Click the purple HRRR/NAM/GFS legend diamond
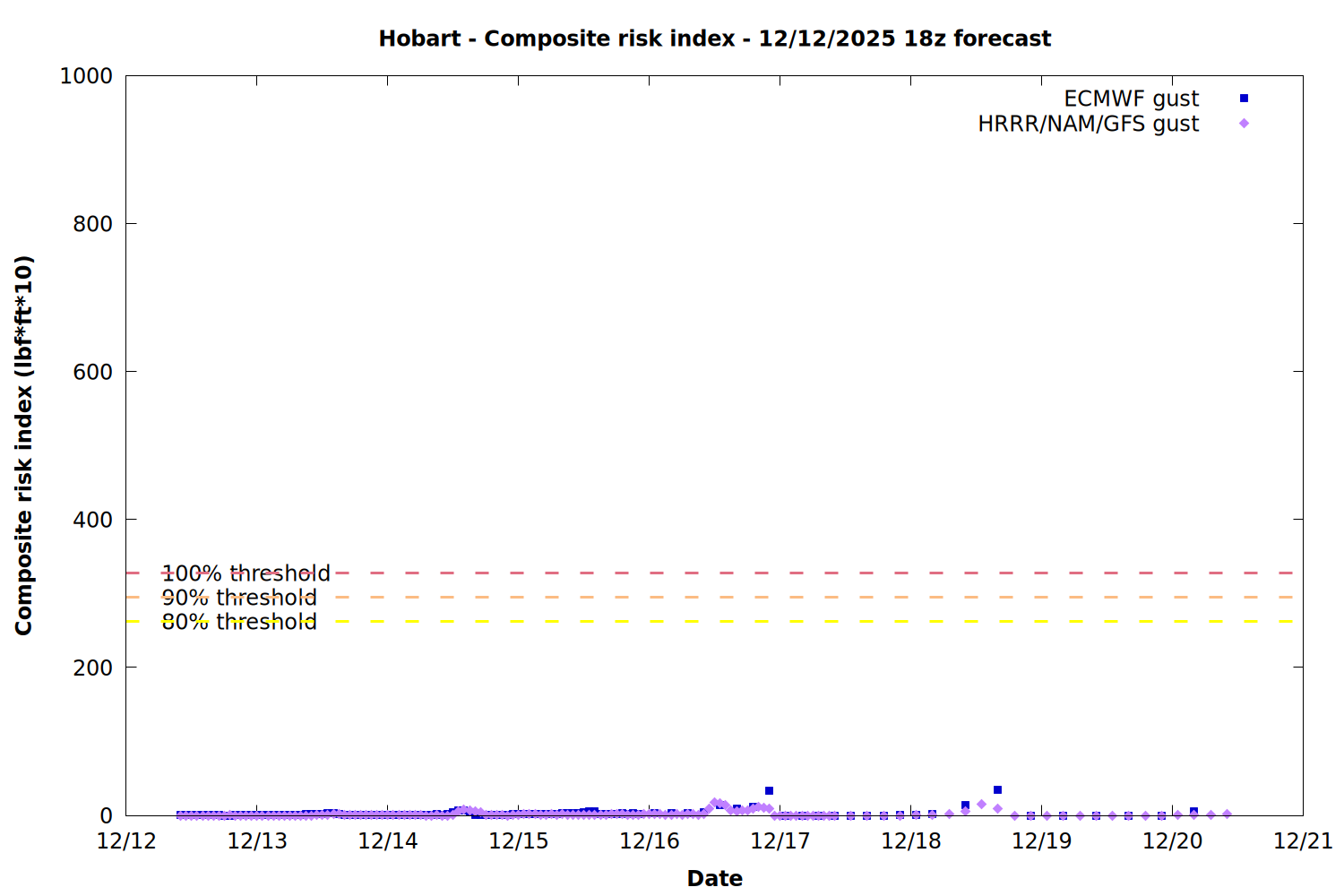The width and height of the screenshot is (1344, 896). 1244,124
